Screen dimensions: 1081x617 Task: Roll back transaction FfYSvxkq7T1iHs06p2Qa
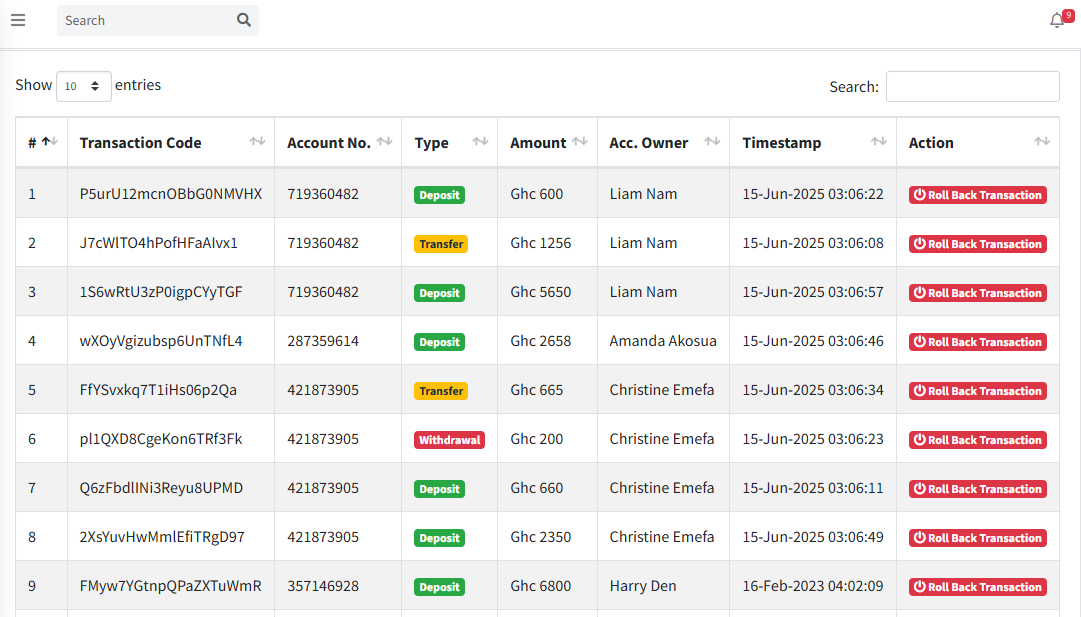978,391
